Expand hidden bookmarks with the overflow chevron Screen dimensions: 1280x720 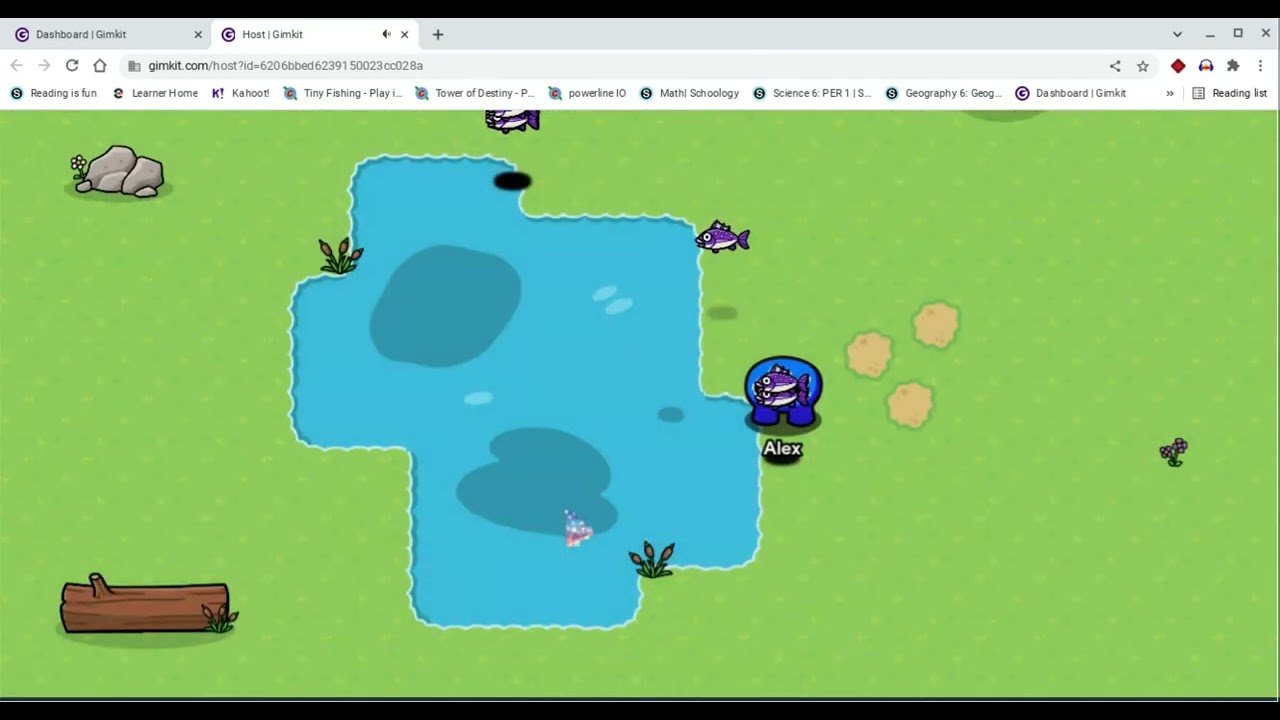coord(1170,93)
